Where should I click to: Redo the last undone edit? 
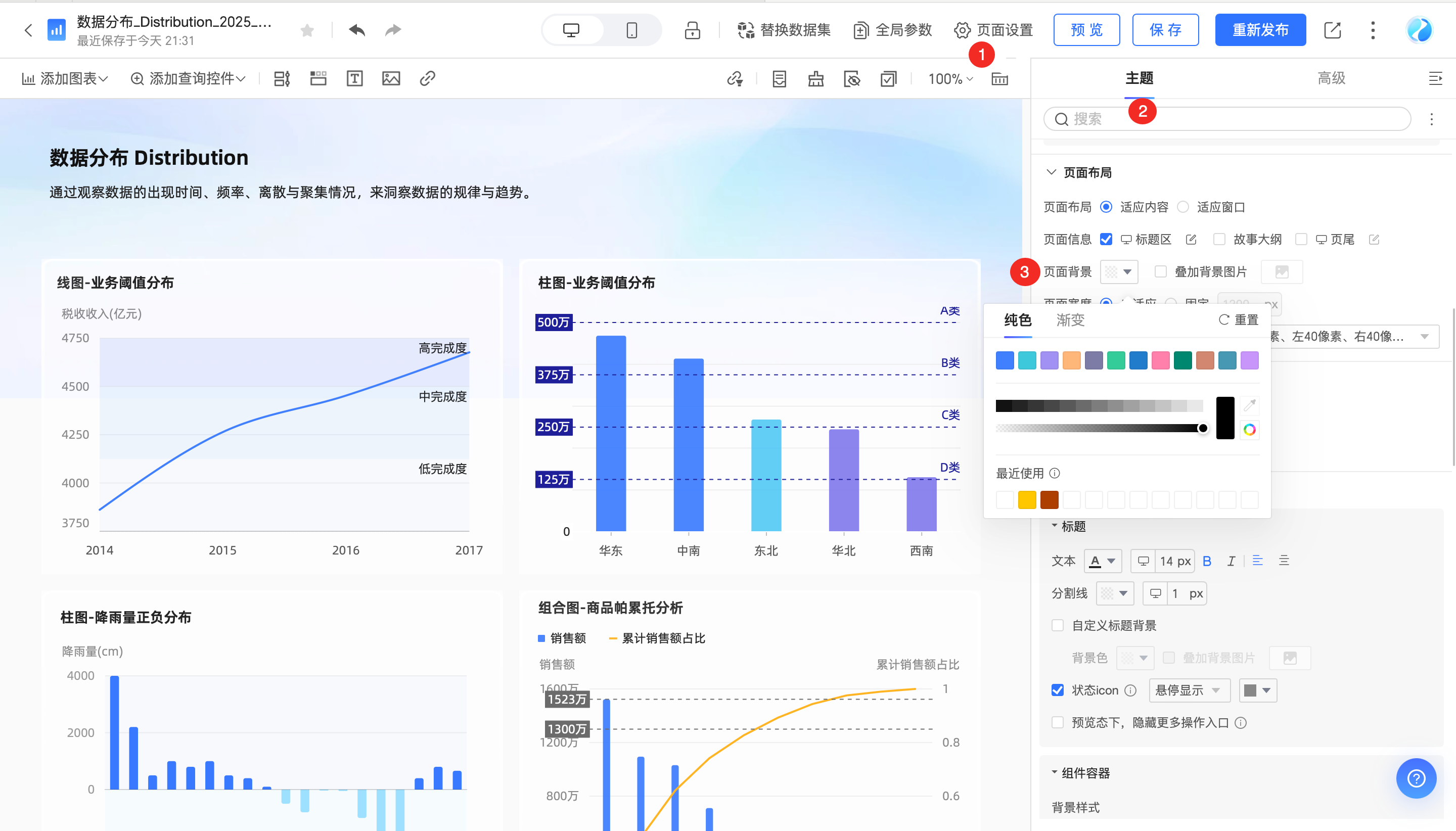393,30
